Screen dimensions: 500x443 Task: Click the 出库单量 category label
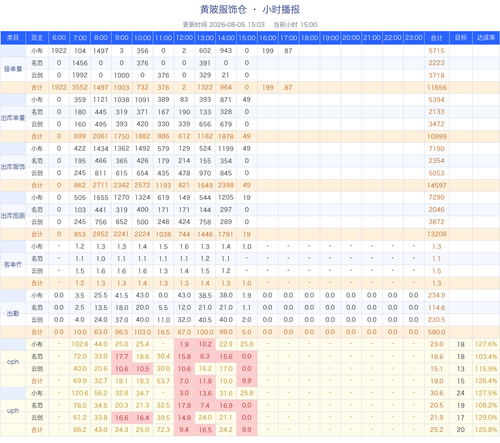13,118
